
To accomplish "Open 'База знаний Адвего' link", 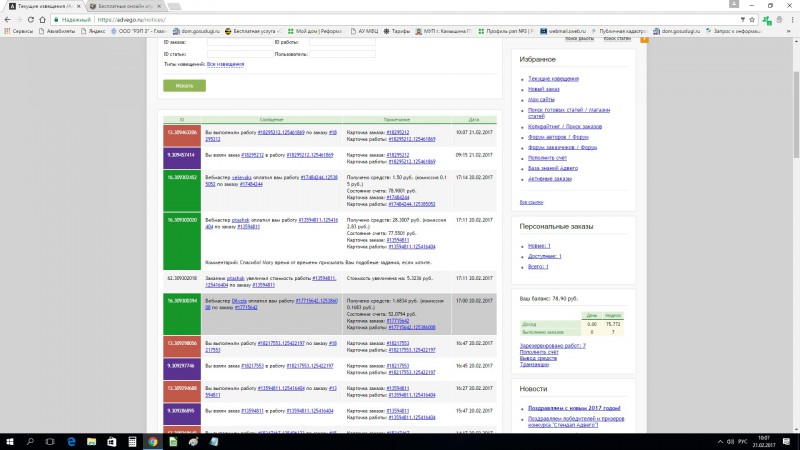I will tap(553, 168).
